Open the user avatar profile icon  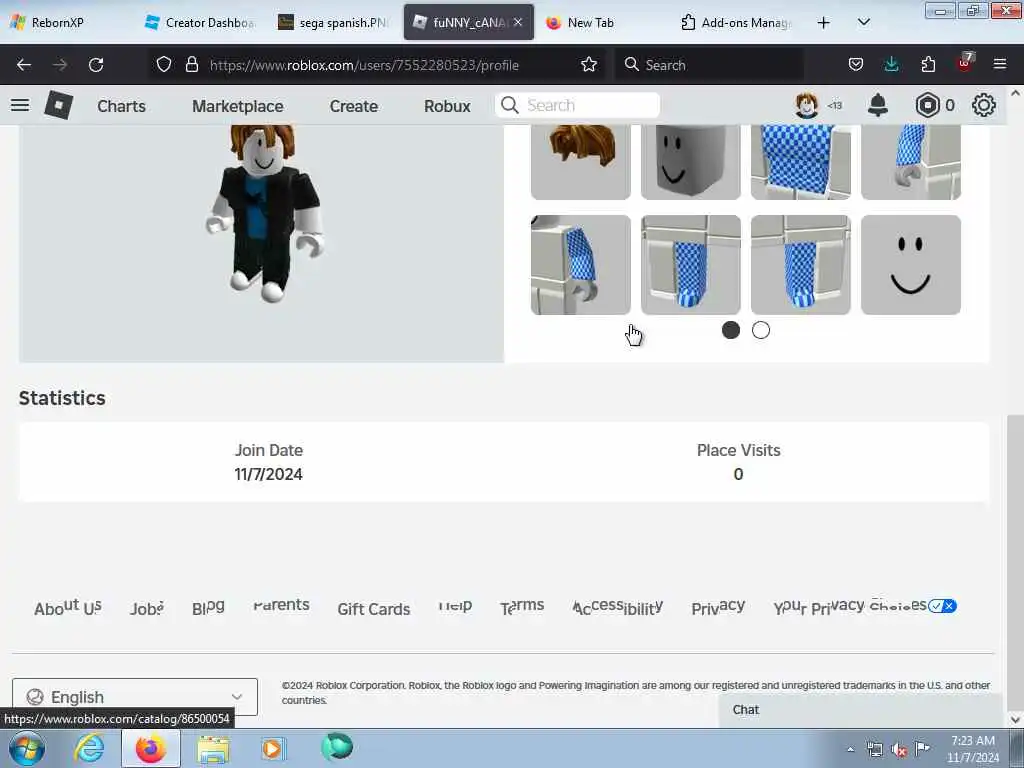point(807,105)
